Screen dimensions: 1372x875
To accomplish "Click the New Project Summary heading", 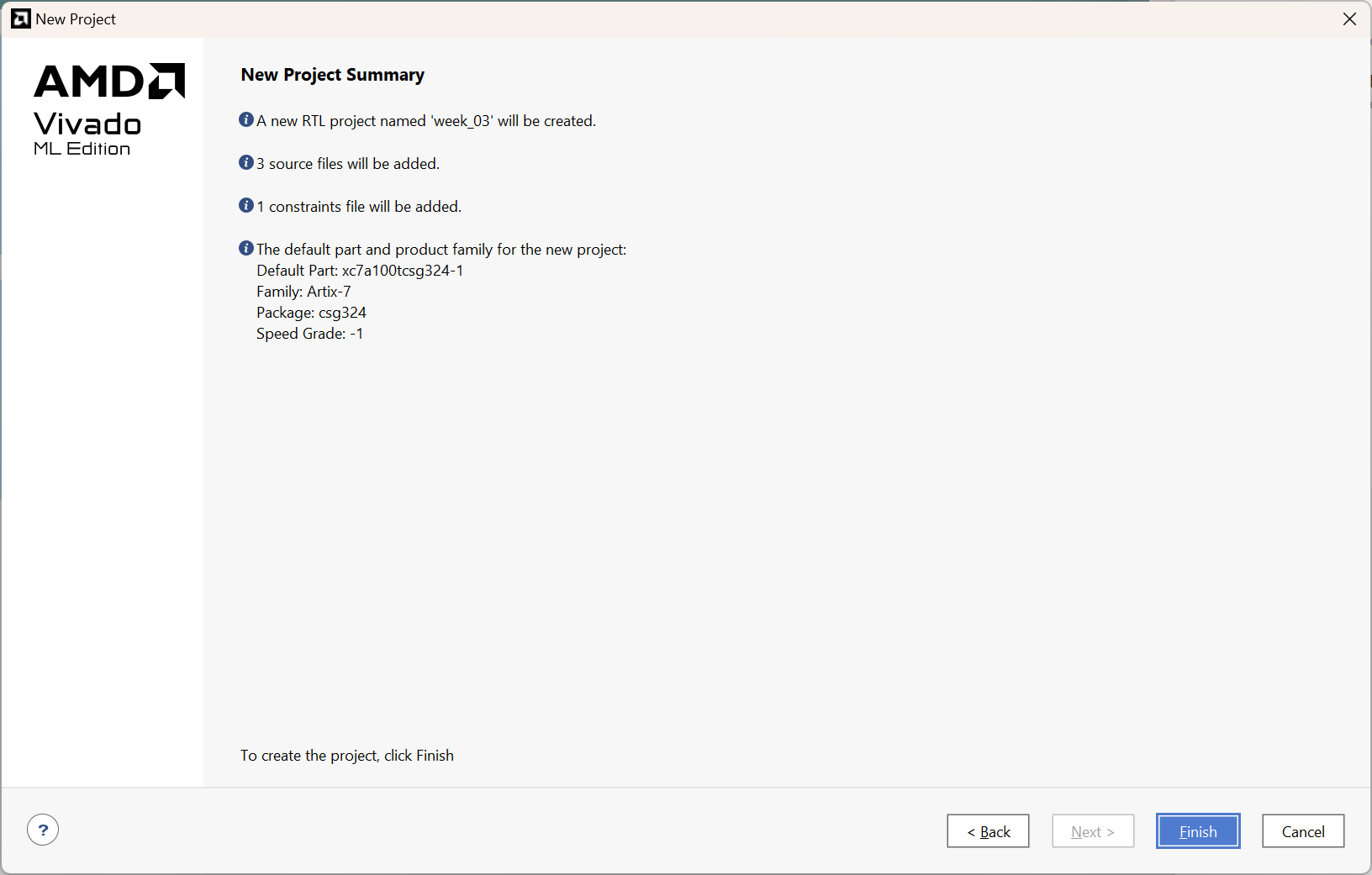I will 333,75.
